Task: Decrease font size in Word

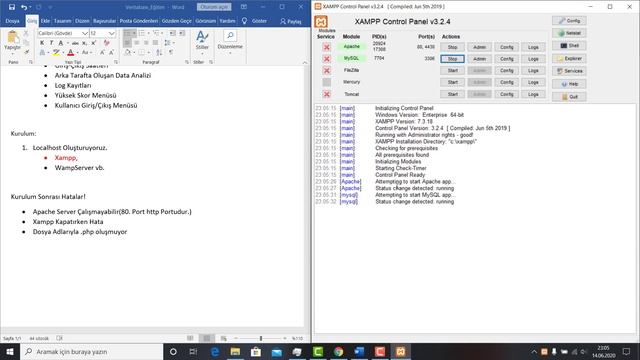Action: point(111,53)
